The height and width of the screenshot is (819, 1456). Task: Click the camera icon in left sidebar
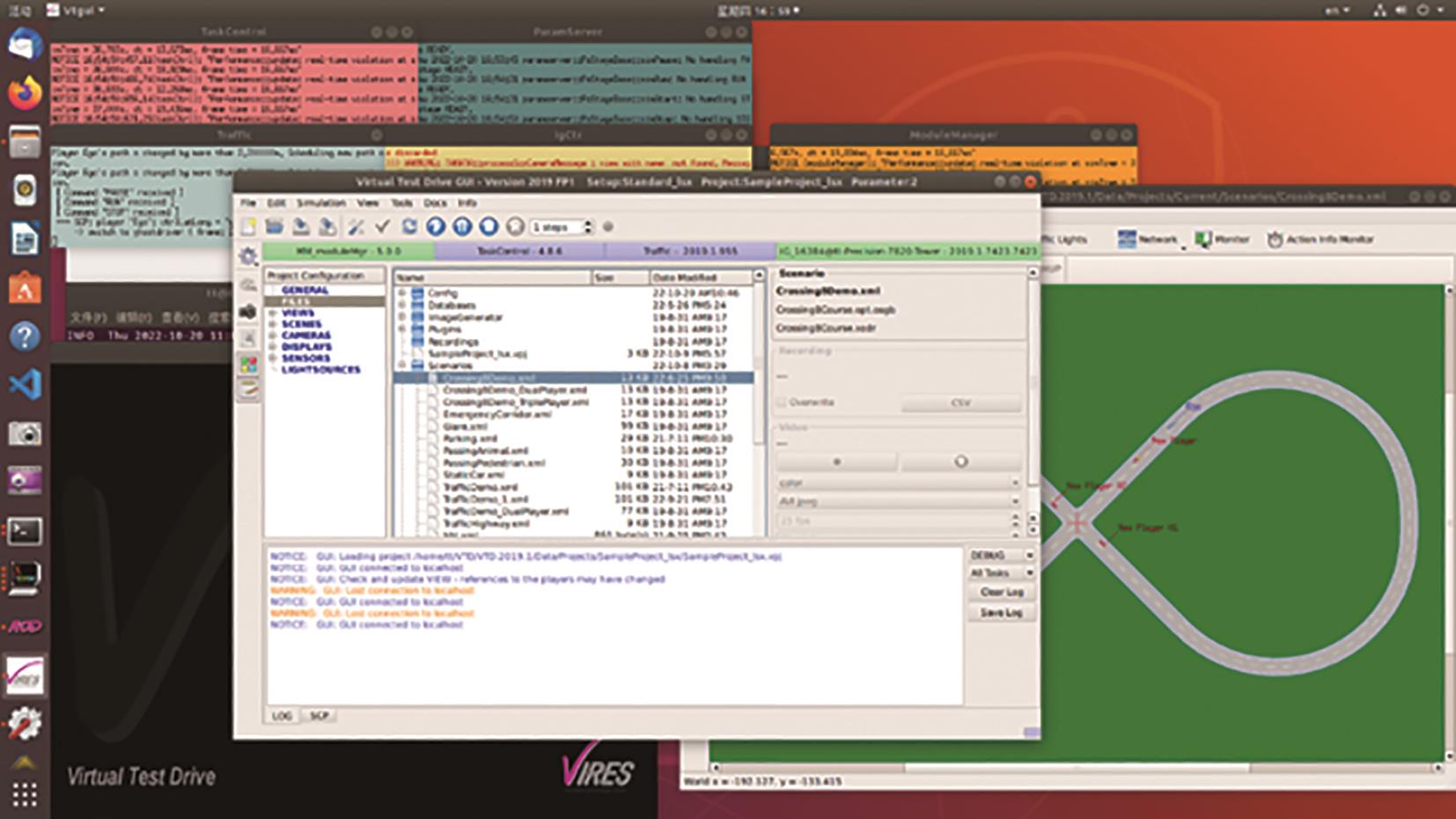pyautogui.click(x=248, y=312)
